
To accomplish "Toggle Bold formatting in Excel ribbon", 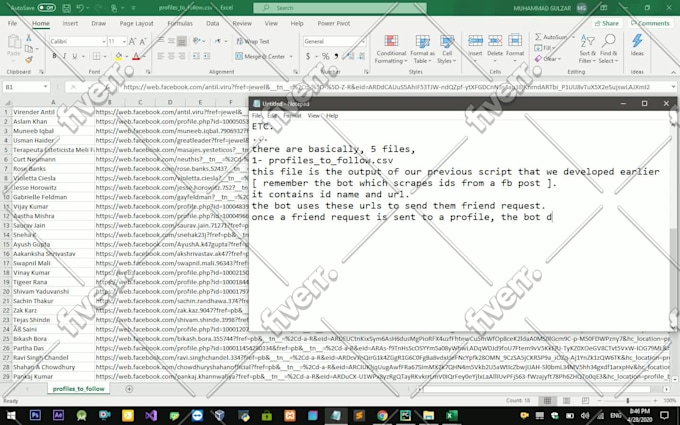I will click(x=54, y=56).
